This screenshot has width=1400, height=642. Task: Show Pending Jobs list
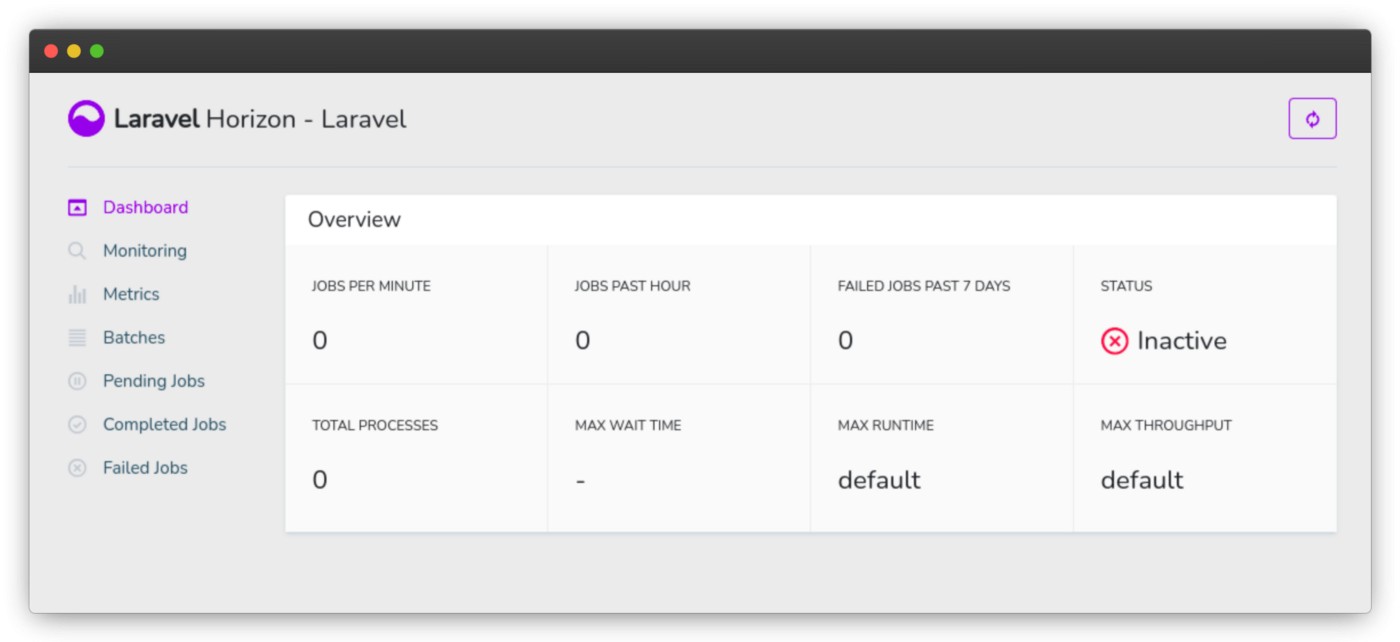point(154,381)
